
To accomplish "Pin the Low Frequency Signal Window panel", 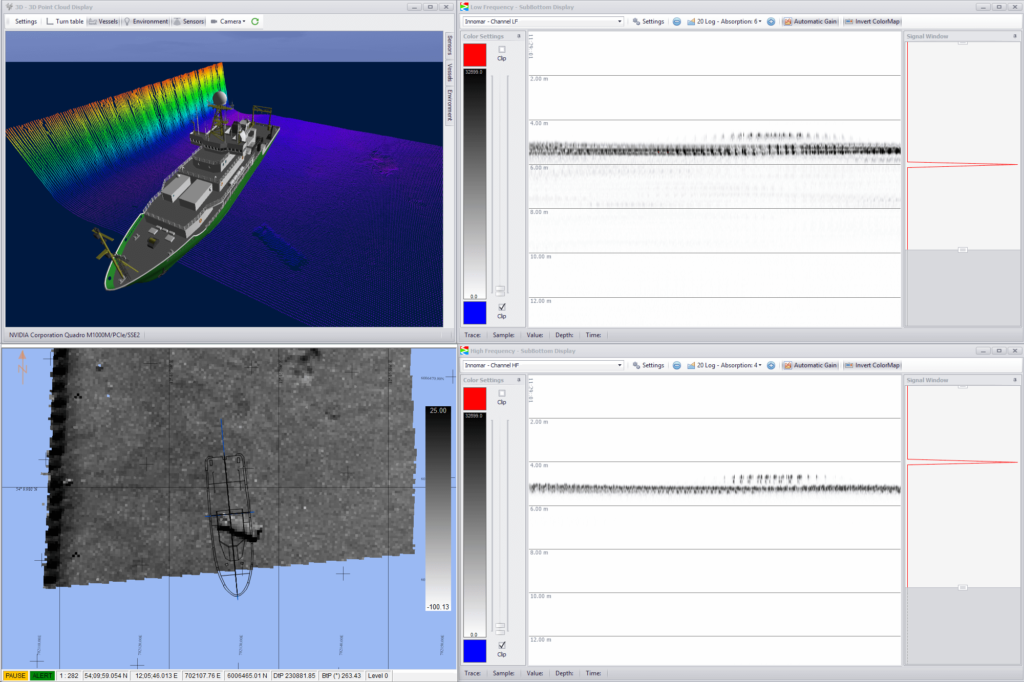I will pos(1015,37).
